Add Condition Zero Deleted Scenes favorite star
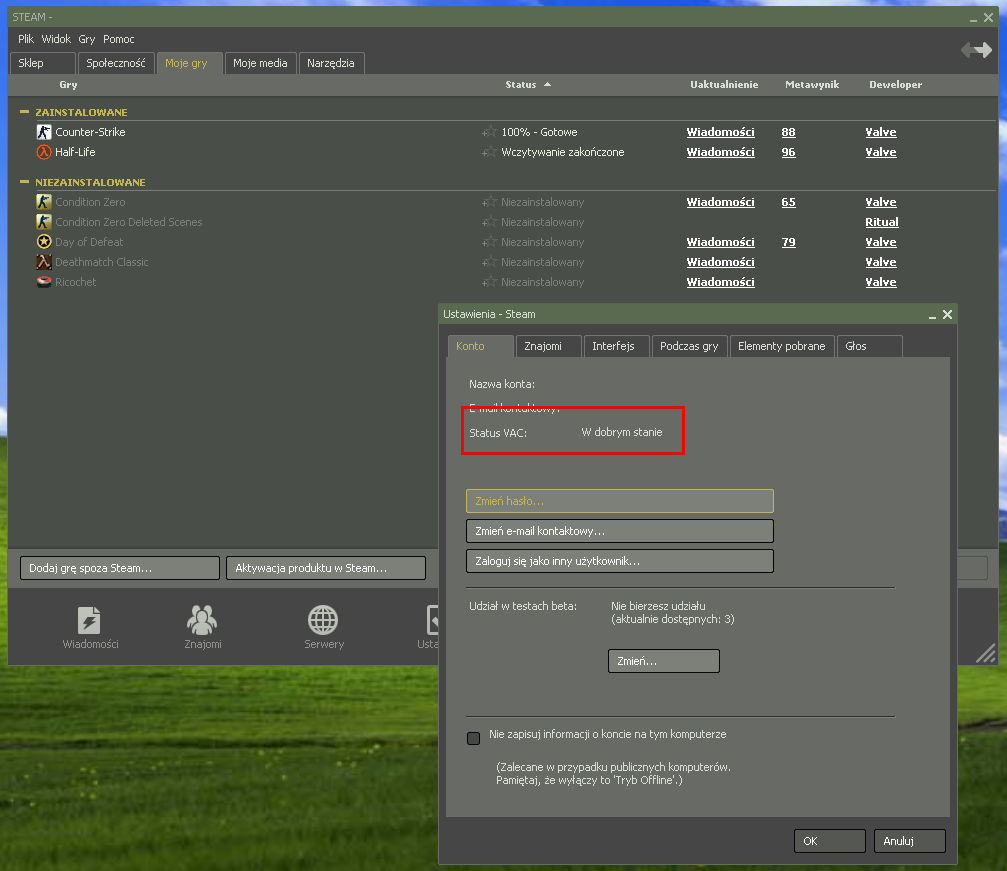This screenshot has height=871, width=1007. [489, 222]
